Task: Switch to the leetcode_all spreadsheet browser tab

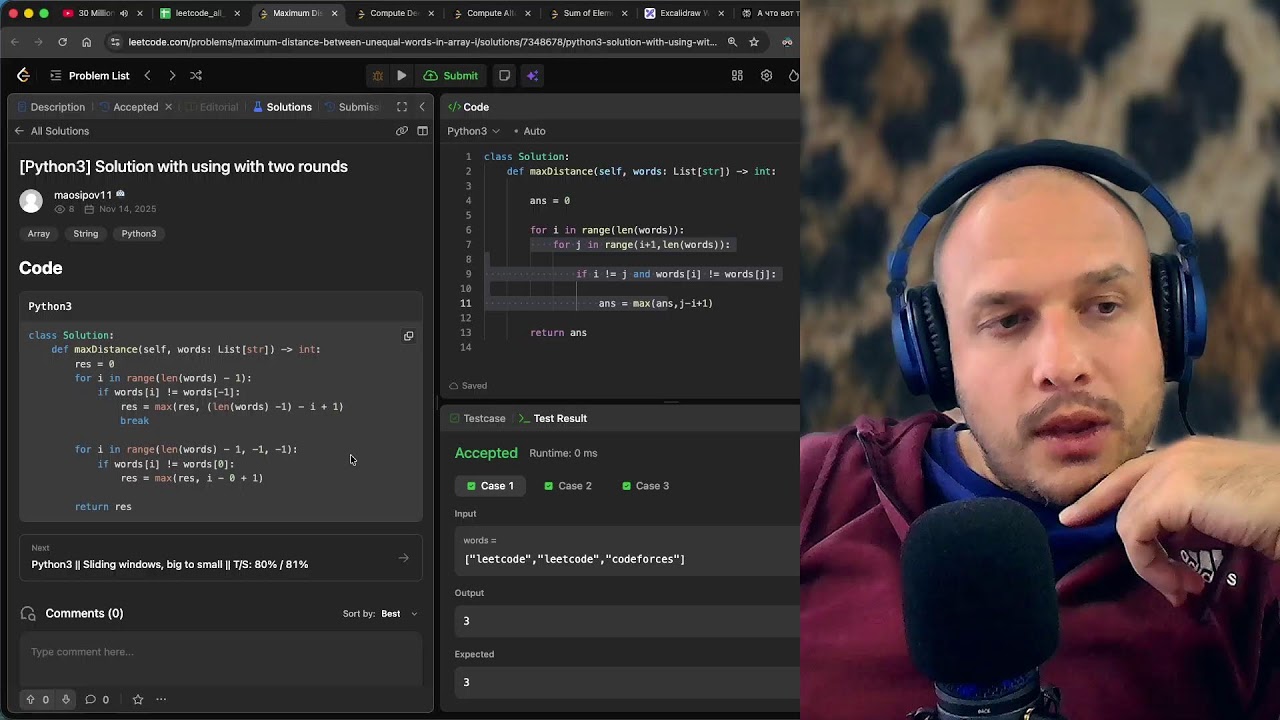Action: click(198, 13)
